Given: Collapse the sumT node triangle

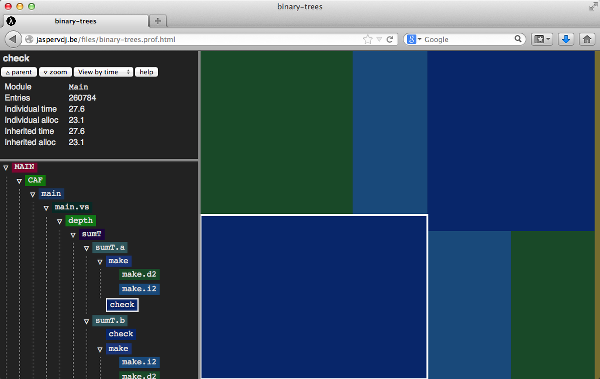Looking at the screenshot, I should (73, 235).
